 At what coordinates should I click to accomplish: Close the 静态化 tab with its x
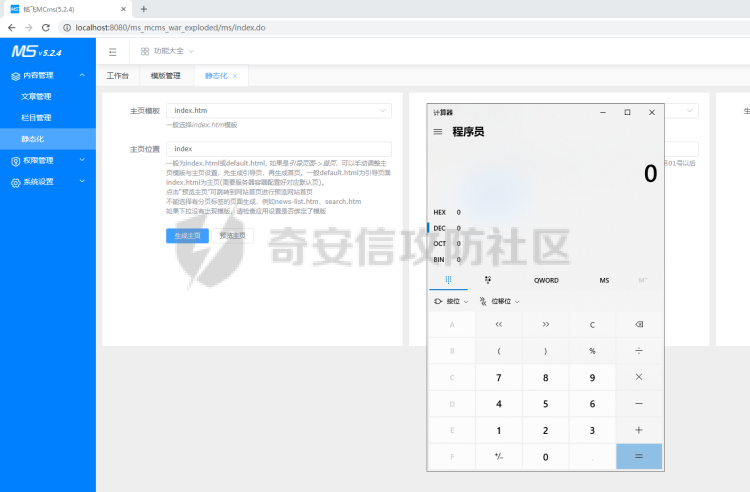point(236,76)
